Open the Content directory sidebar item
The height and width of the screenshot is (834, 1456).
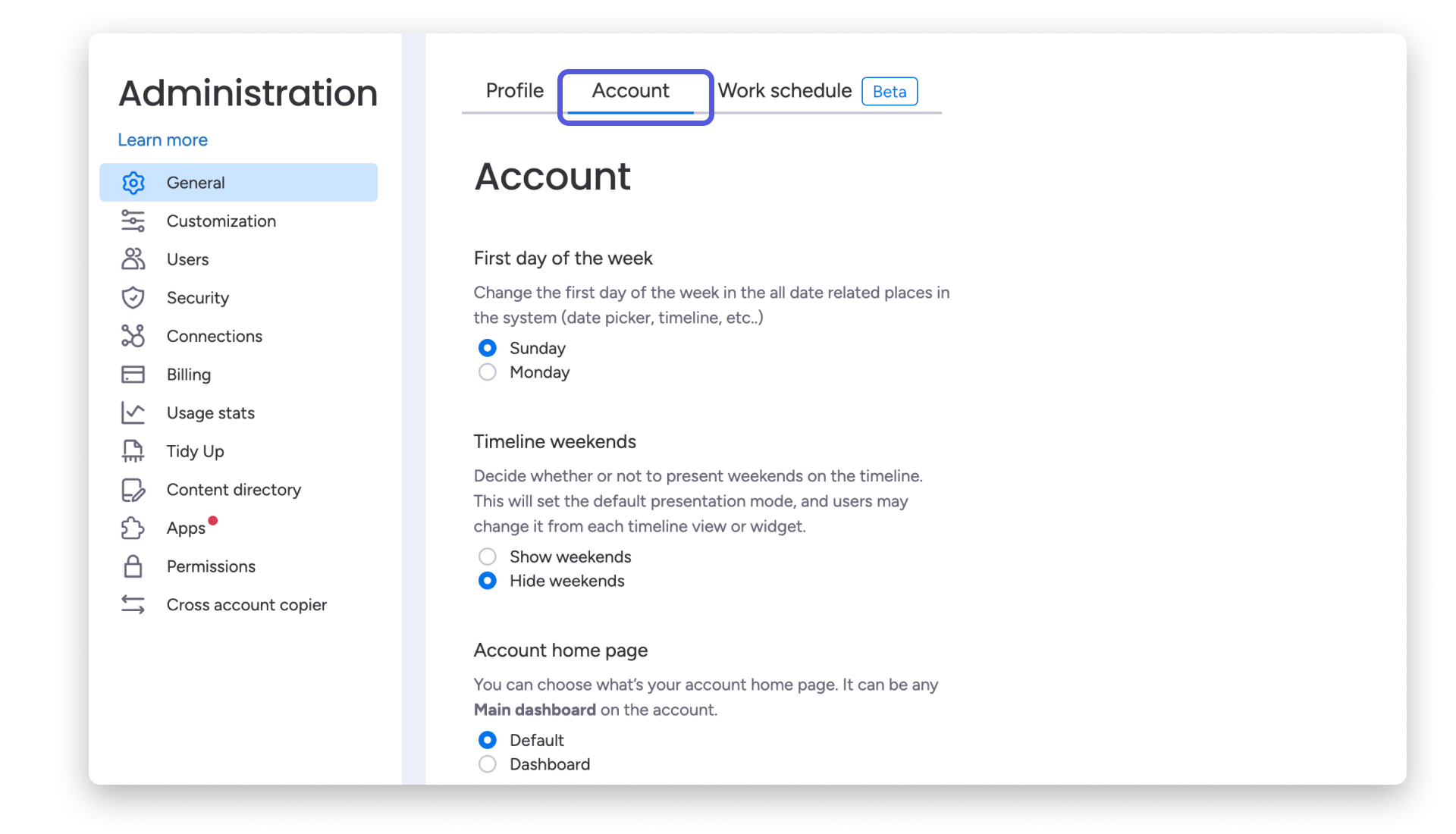pos(234,490)
